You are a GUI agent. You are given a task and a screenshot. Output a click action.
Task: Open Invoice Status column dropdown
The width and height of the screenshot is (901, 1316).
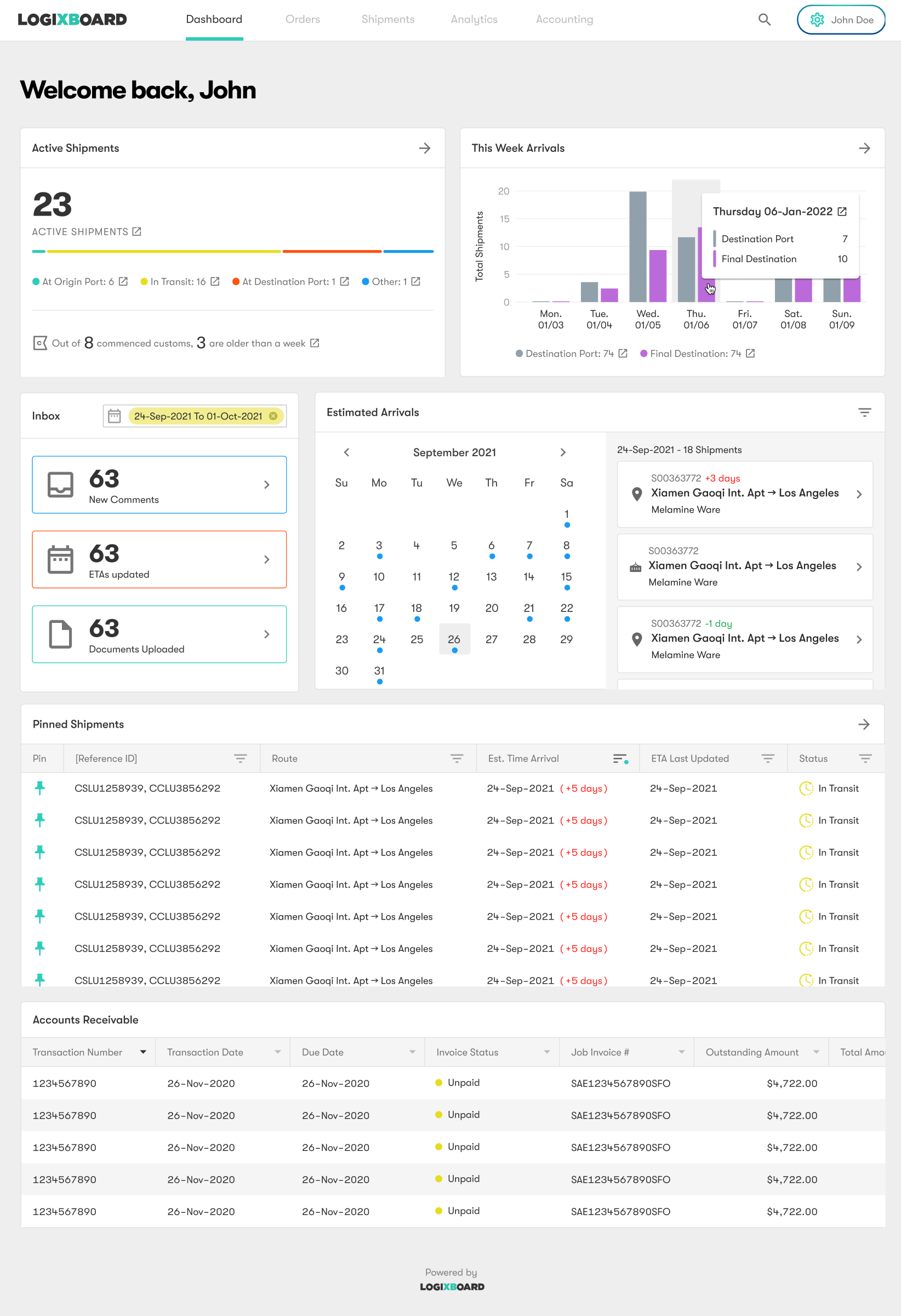click(547, 1052)
